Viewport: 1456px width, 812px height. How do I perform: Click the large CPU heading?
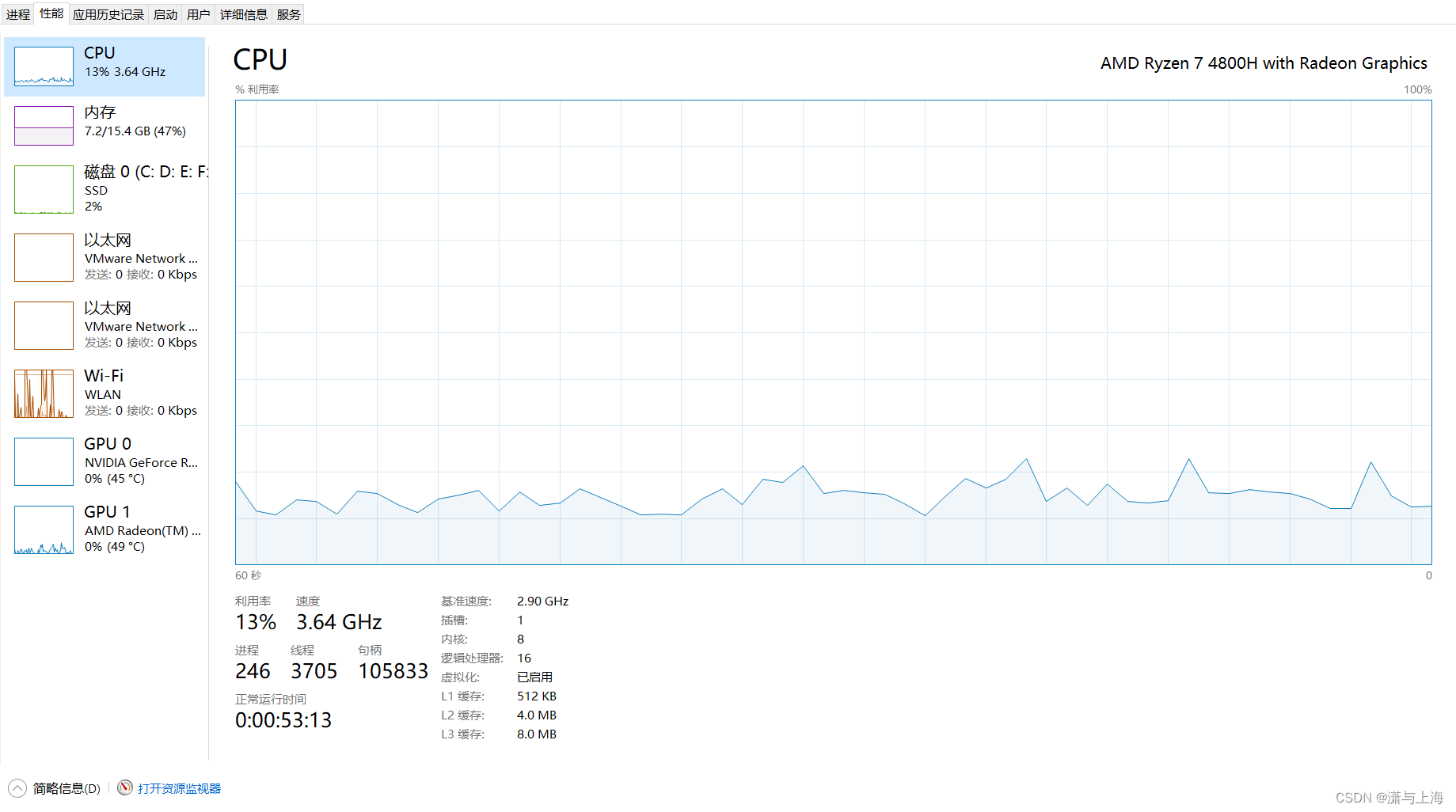260,60
